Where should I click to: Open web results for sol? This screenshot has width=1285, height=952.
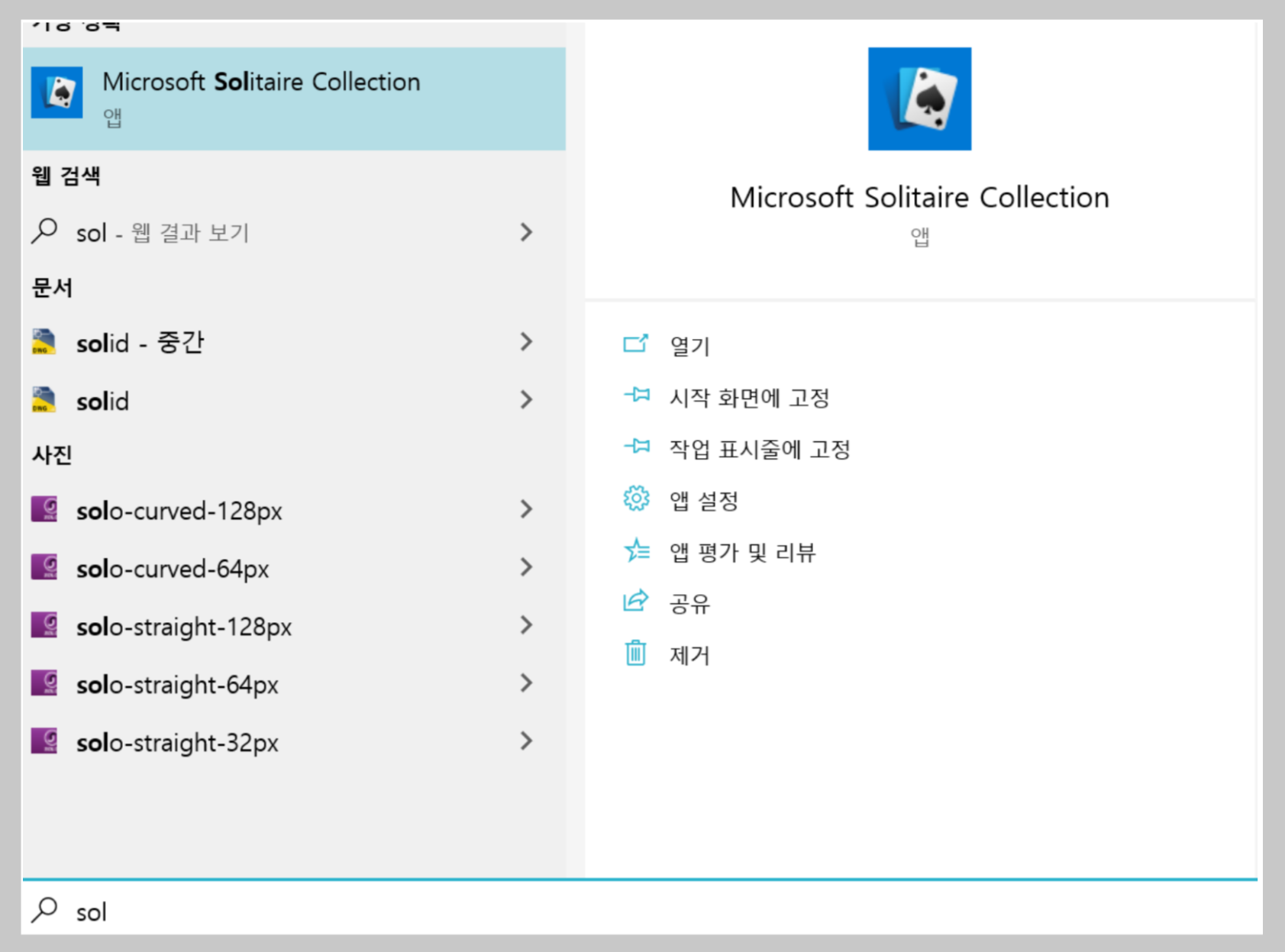pyautogui.click(x=294, y=232)
